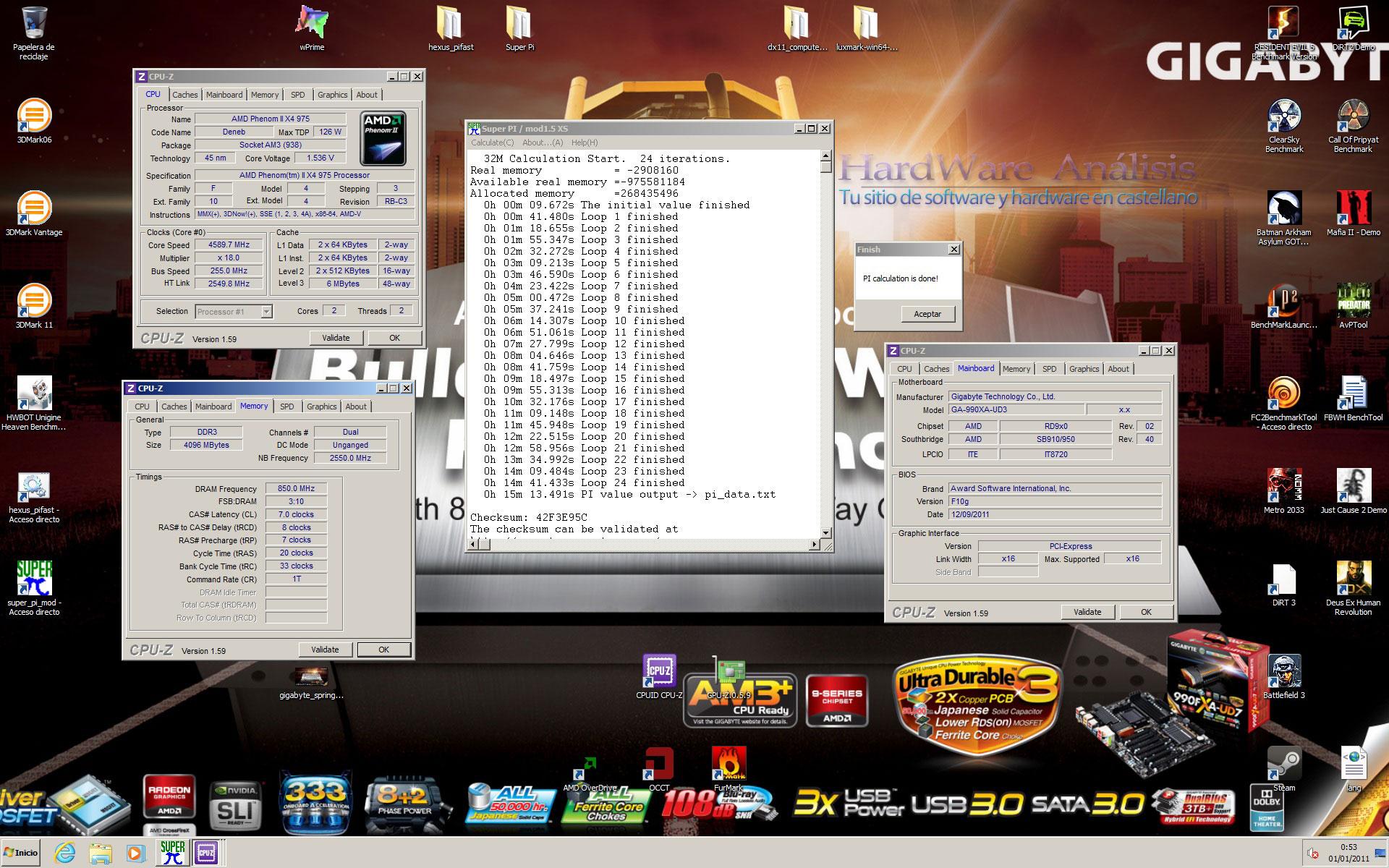Viewport: 1389px width, 868px height.
Task: Select Graphics tab in Mainboard CPU-Z window
Action: [x=1084, y=369]
